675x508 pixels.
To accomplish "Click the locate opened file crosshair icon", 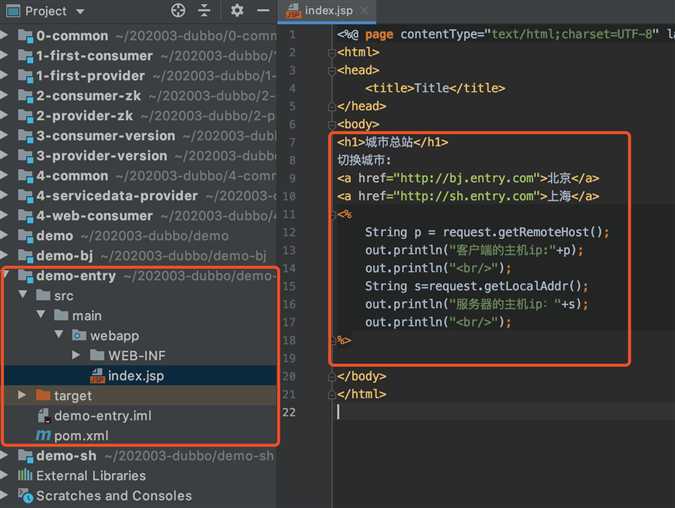I will tap(178, 11).
